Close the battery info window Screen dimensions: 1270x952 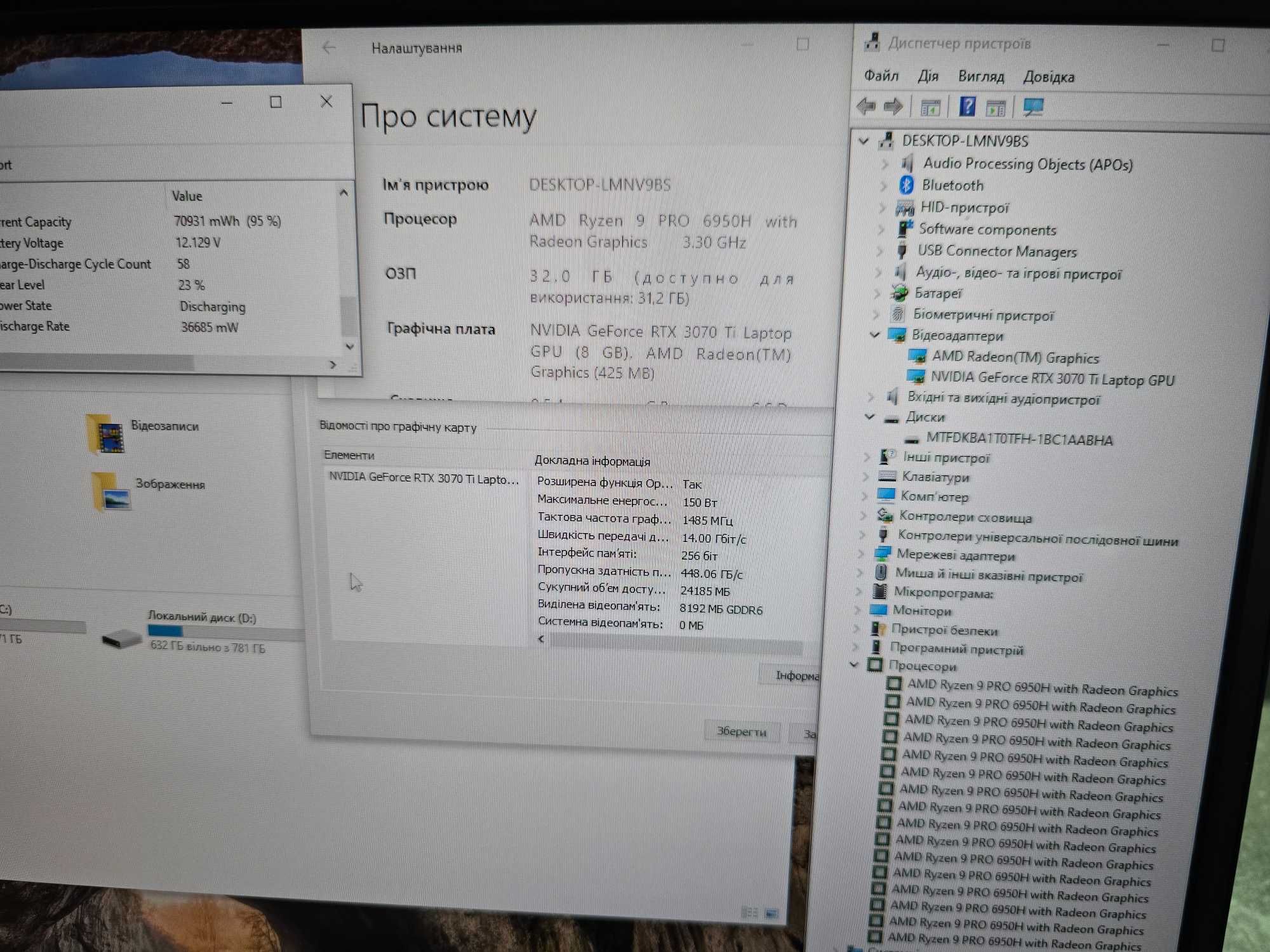(x=326, y=101)
